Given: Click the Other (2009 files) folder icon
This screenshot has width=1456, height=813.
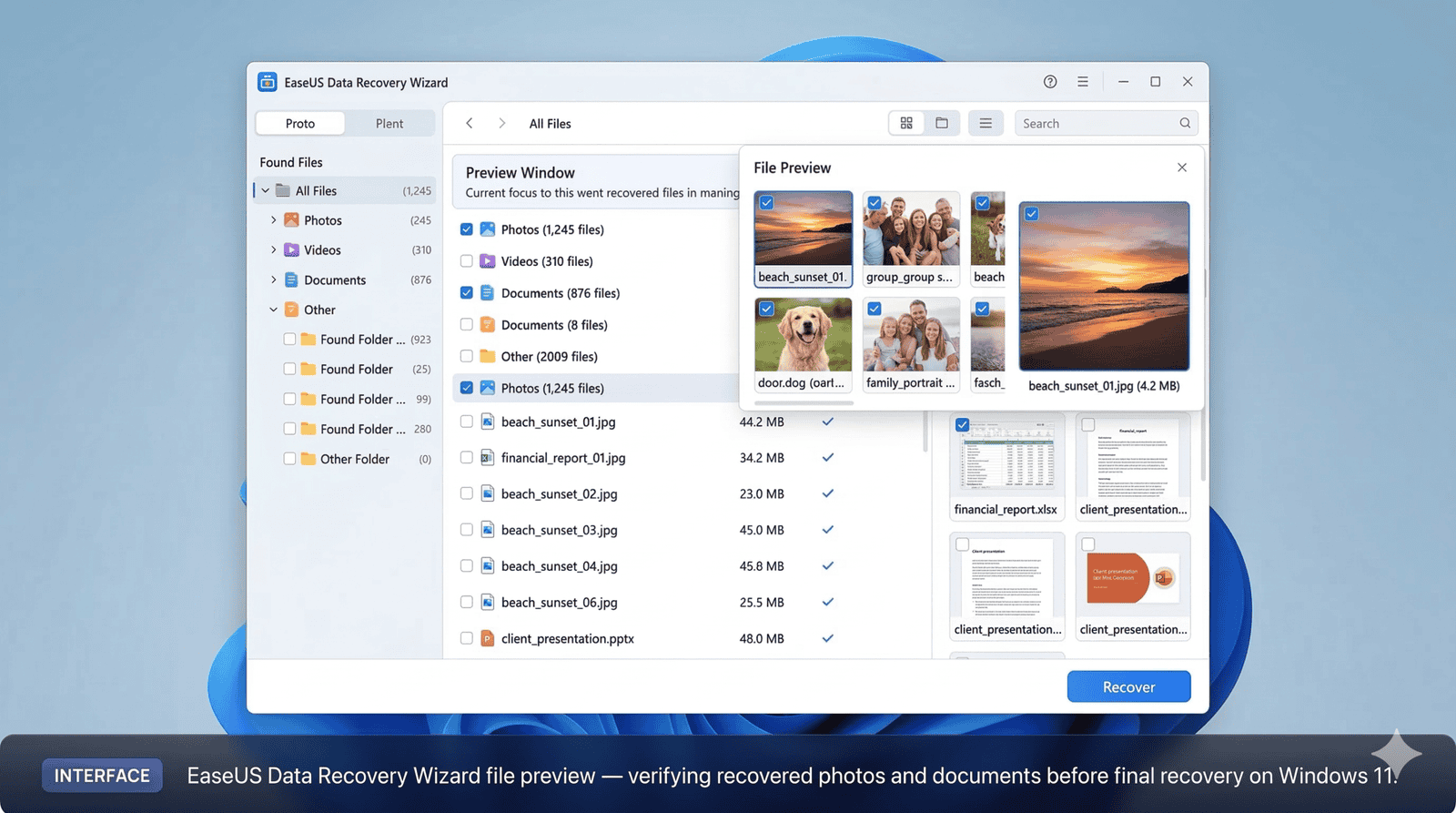Looking at the screenshot, I should click(488, 356).
